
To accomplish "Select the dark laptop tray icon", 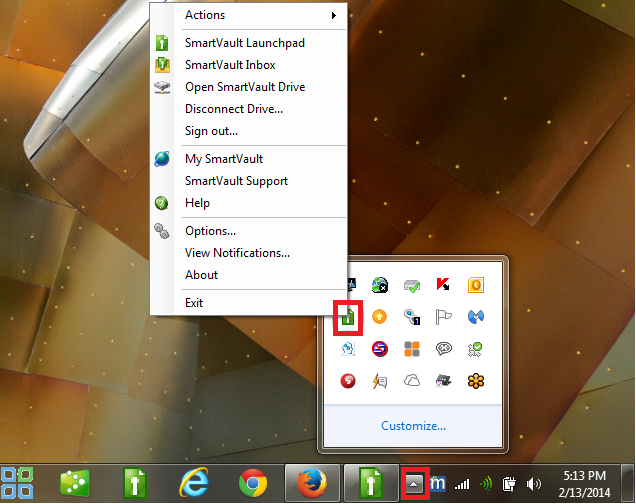I will 443,381.
